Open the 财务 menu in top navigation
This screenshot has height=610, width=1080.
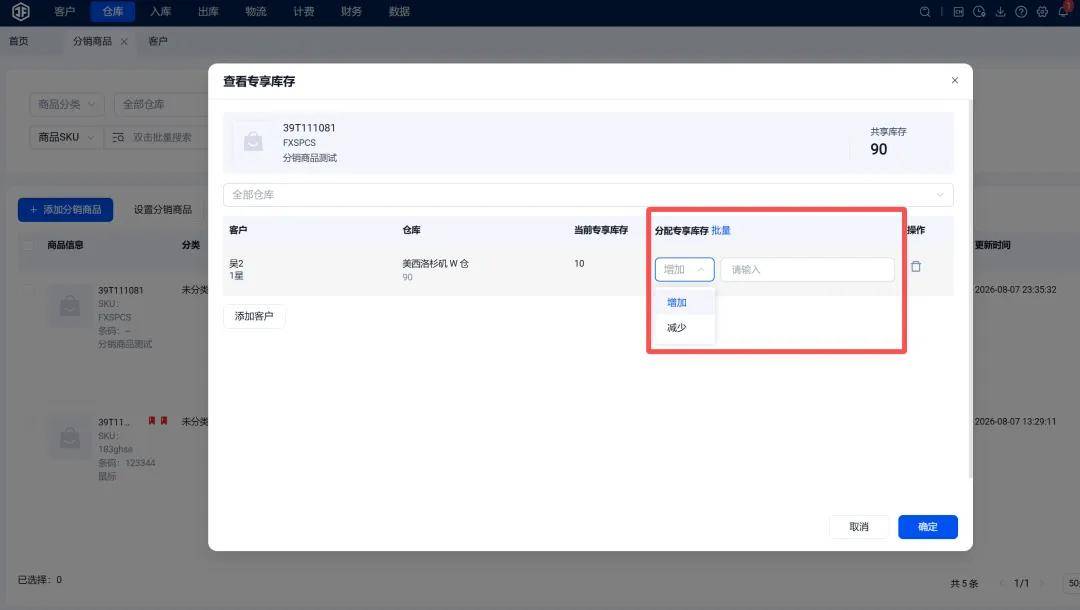(x=351, y=12)
